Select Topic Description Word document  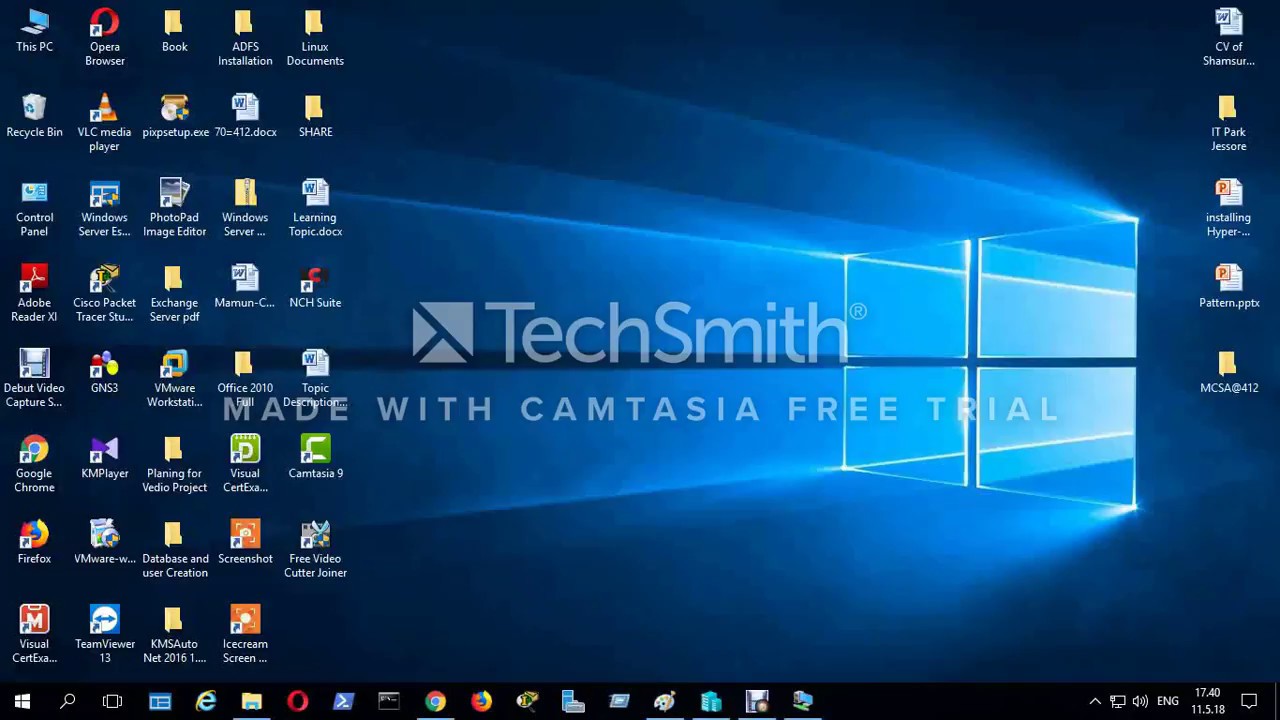point(315,379)
